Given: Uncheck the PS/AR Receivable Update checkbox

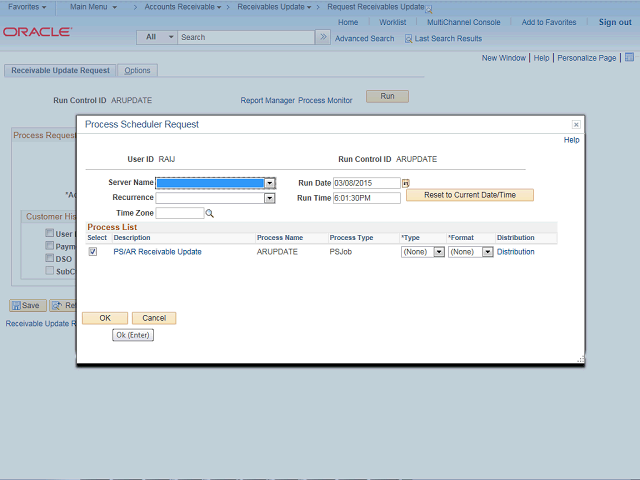Looking at the screenshot, I should point(93,252).
